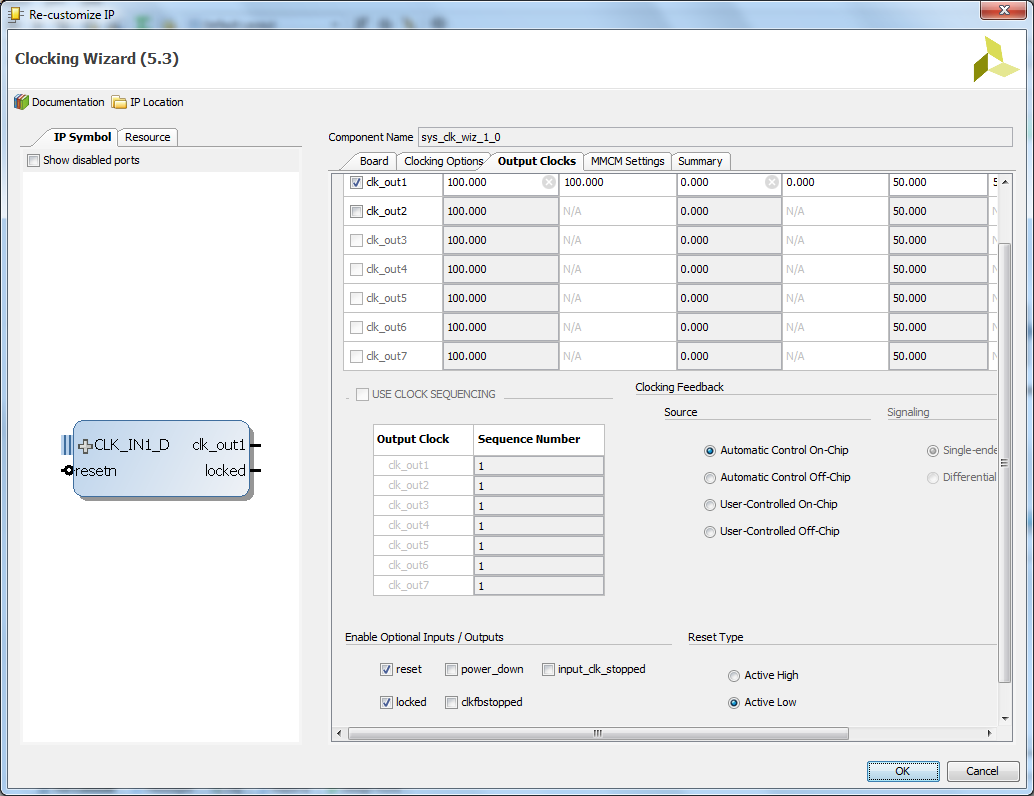This screenshot has width=1034, height=796.
Task: Confirm with the OK button
Action: (903, 771)
